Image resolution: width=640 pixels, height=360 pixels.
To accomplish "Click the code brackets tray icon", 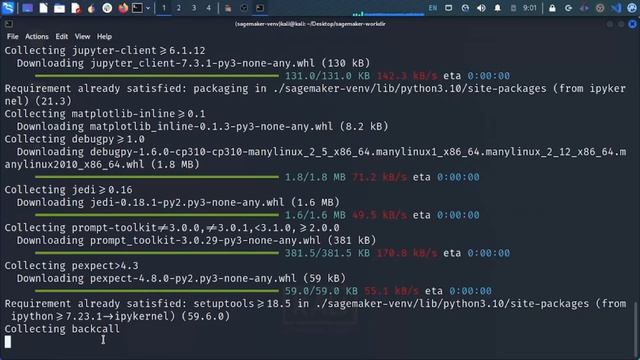I will (x=584, y=8).
